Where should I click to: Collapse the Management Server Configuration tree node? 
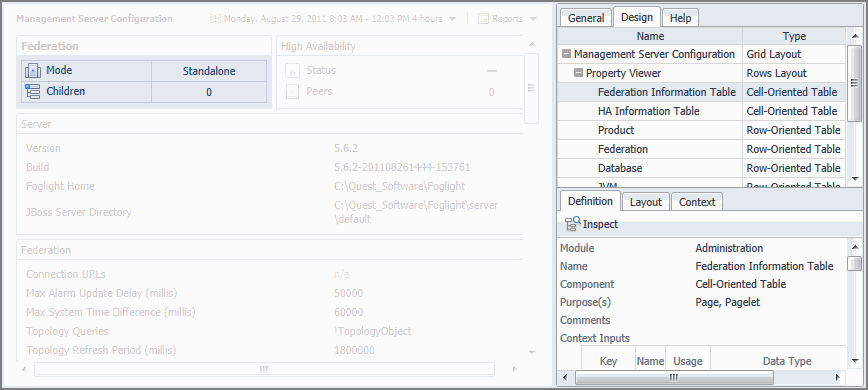566,54
